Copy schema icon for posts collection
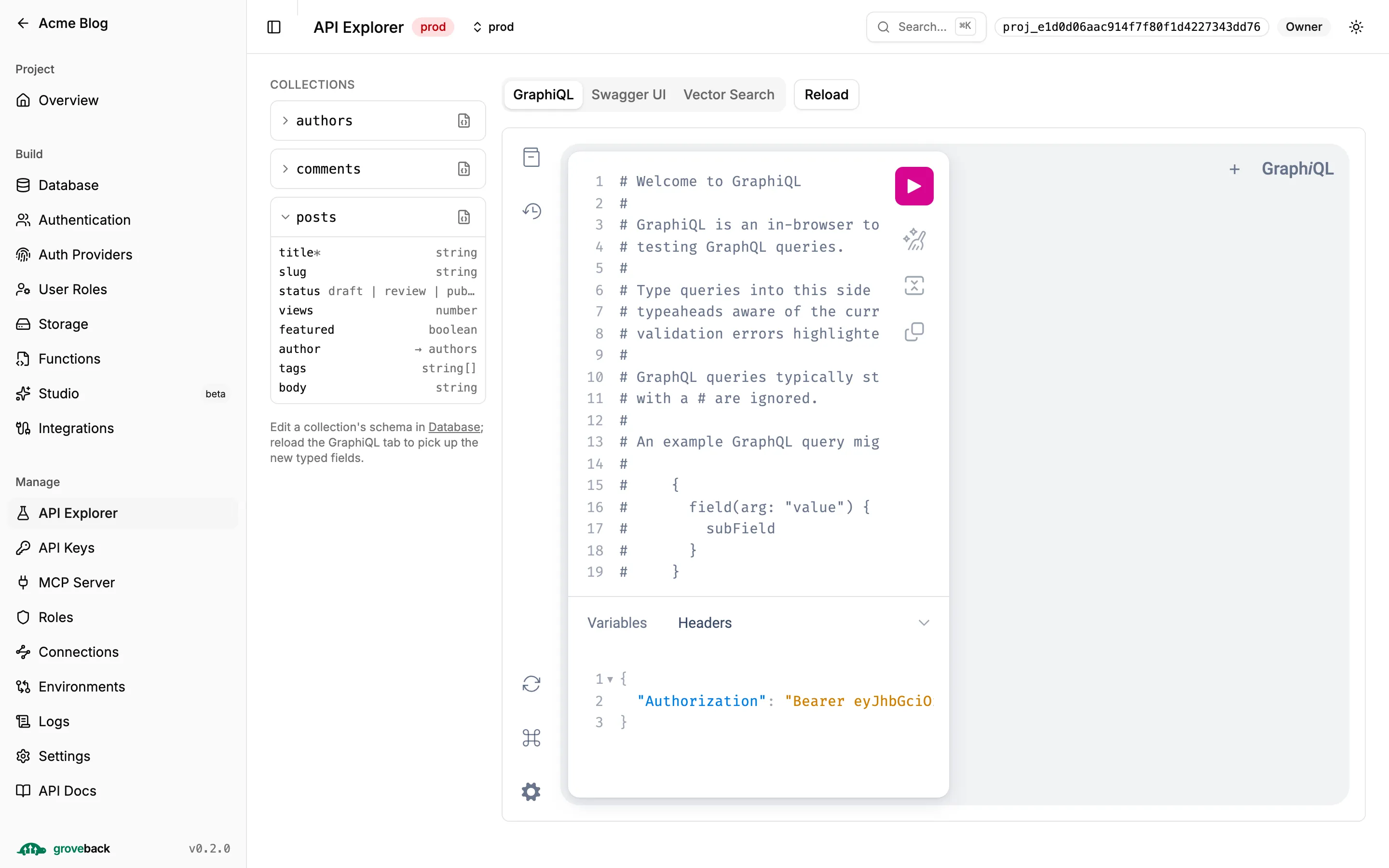The height and width of the screenshot is (868, 1389). coord(464,217)
